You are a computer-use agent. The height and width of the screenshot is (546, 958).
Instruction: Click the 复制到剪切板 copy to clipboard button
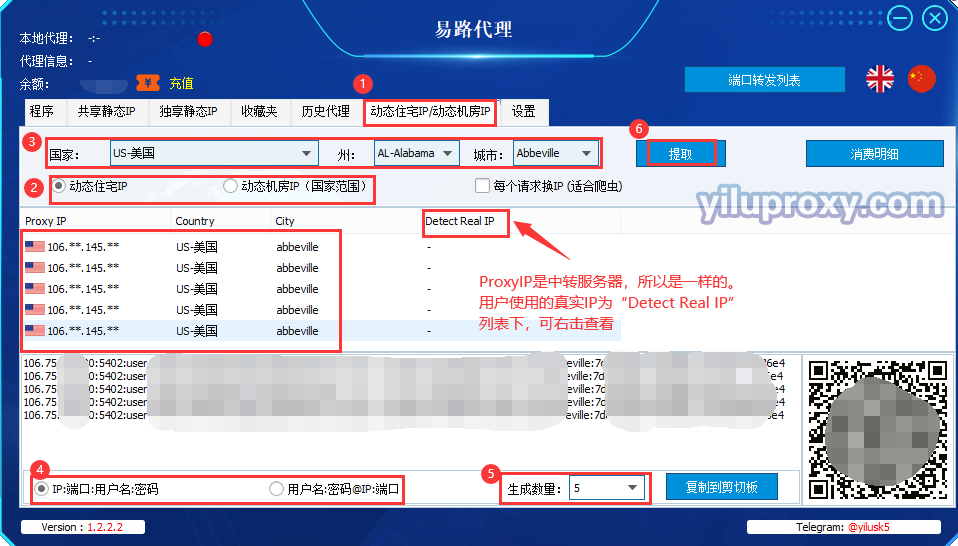tap(722, 487)
